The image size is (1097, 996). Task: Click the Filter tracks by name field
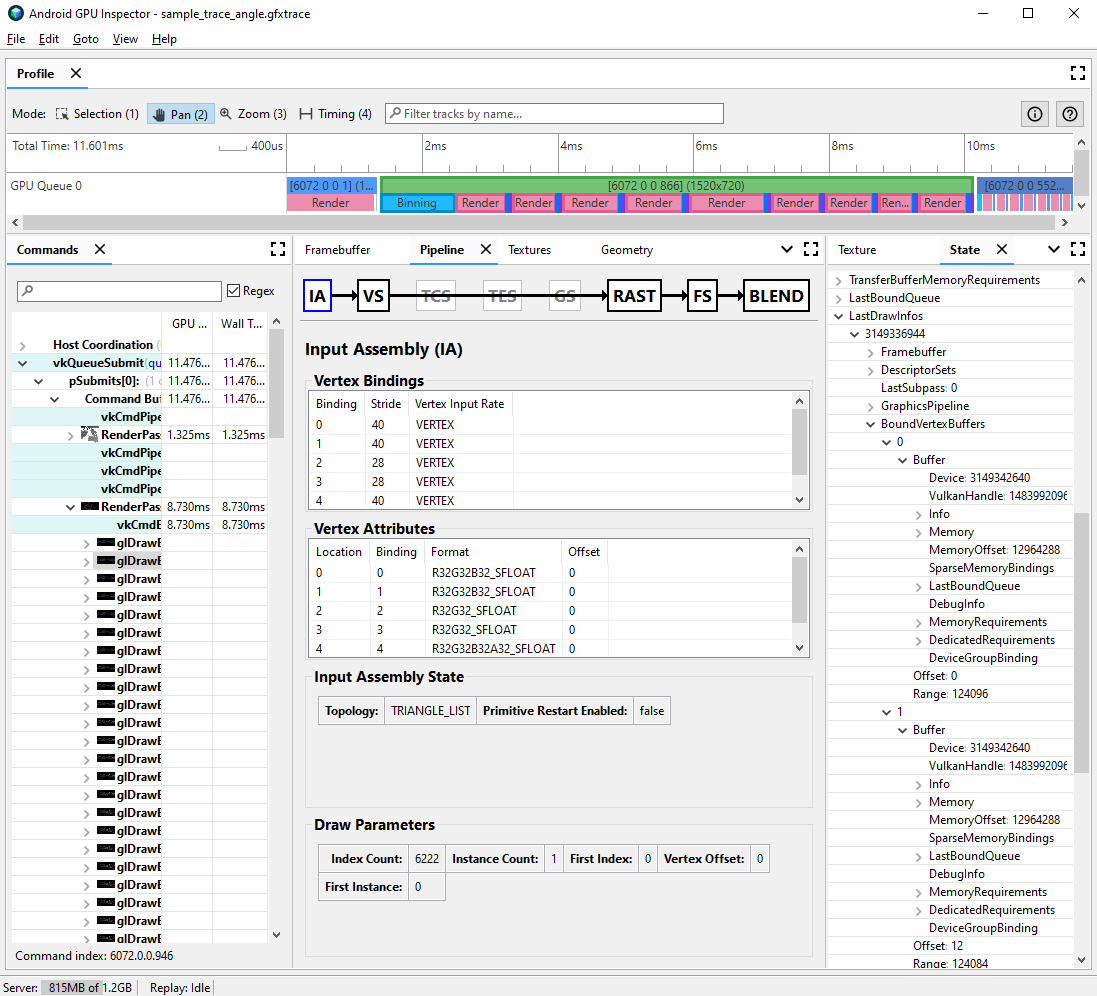(554, 113)
